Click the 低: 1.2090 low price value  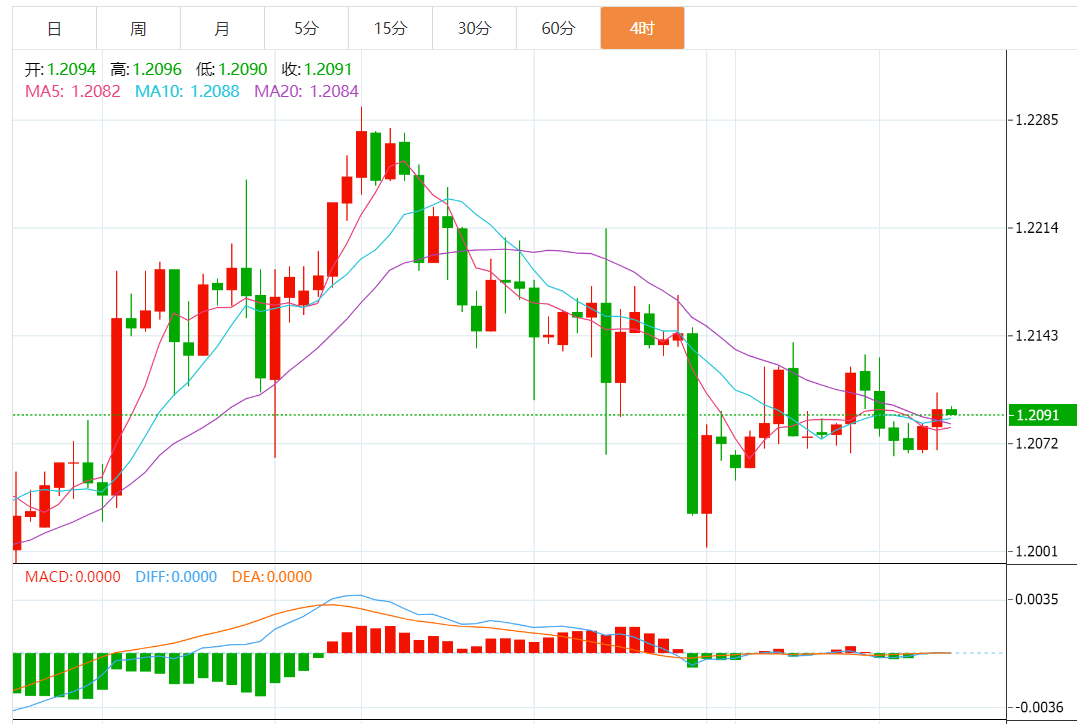pos(231,69)
